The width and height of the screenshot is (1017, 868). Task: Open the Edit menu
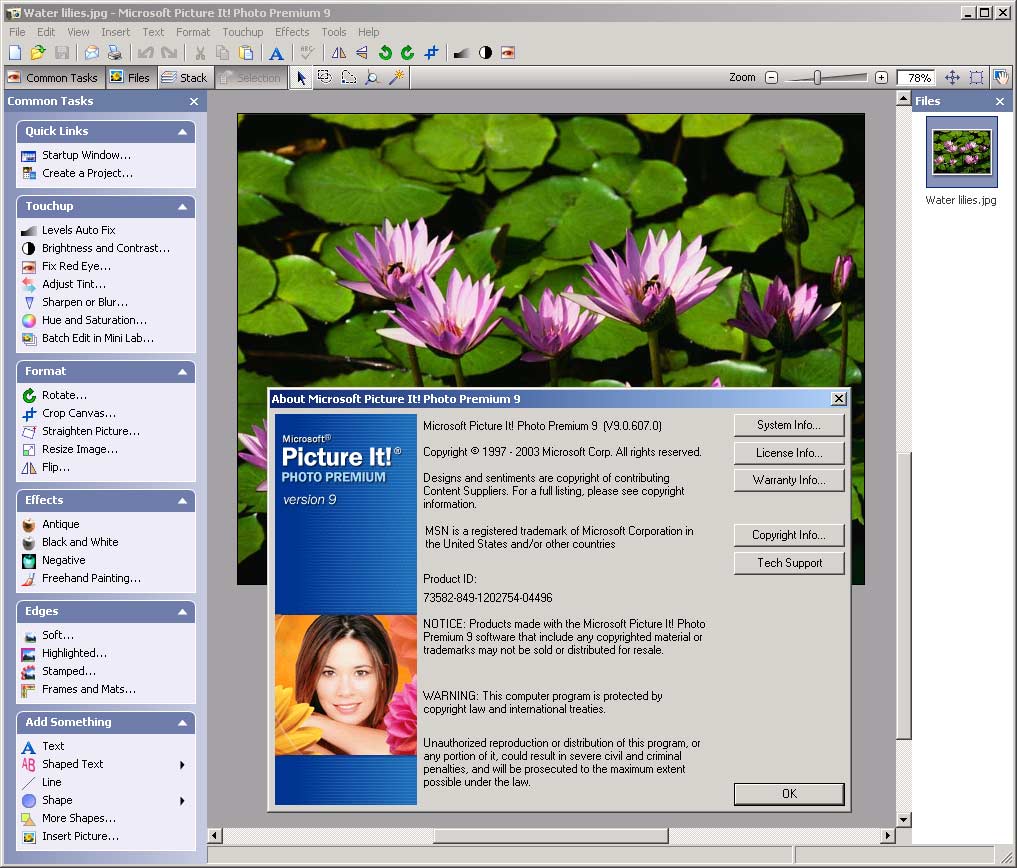point(46,32)
